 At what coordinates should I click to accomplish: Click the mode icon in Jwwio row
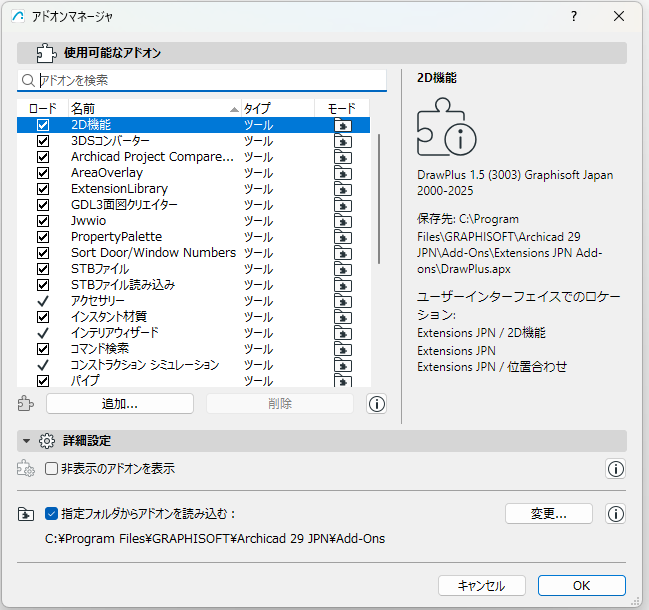pyautogui.click(x=343, y=221)
